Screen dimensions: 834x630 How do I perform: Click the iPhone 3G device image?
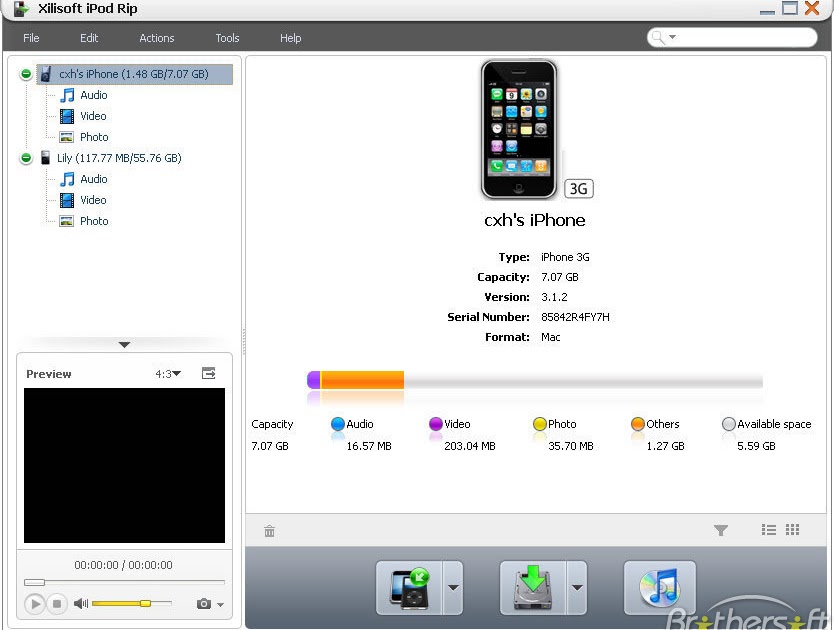[519, 129]
